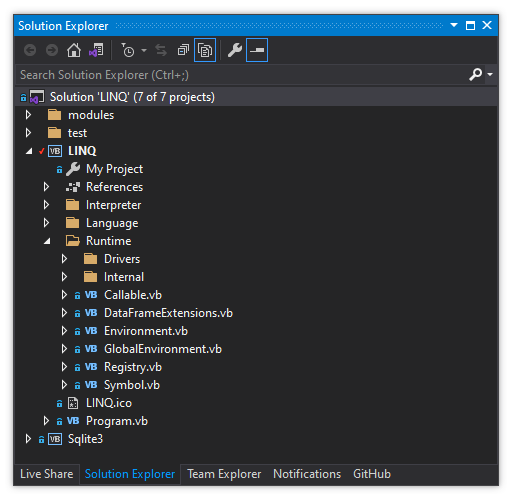Image resolution: width=515 pixels, height=499 pixels.
Task: Expand the Sqlite3 project node
Action: pyautogui.click(x=28, y=439)
